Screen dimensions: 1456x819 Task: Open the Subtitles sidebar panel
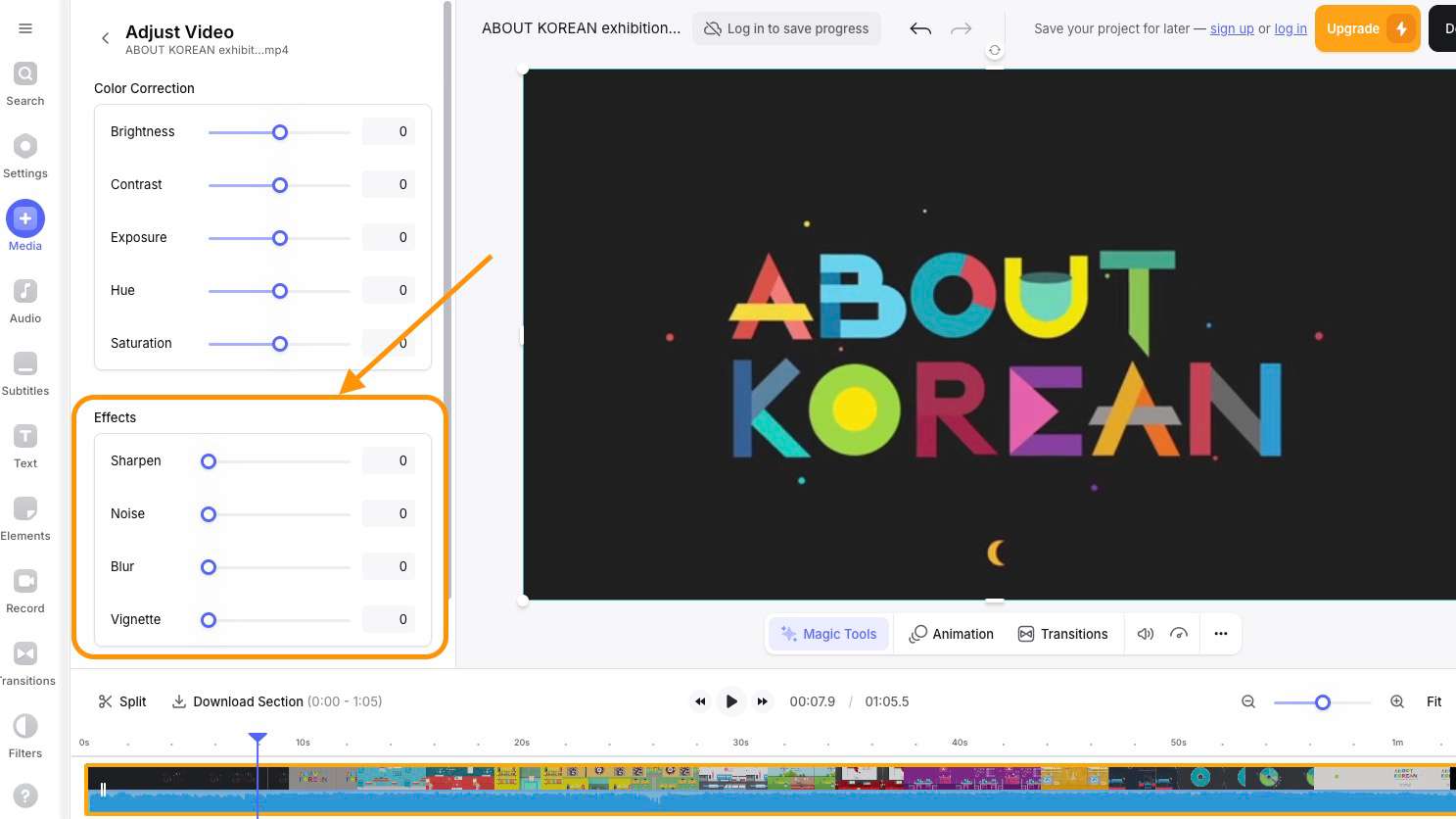tap(25, 374)
